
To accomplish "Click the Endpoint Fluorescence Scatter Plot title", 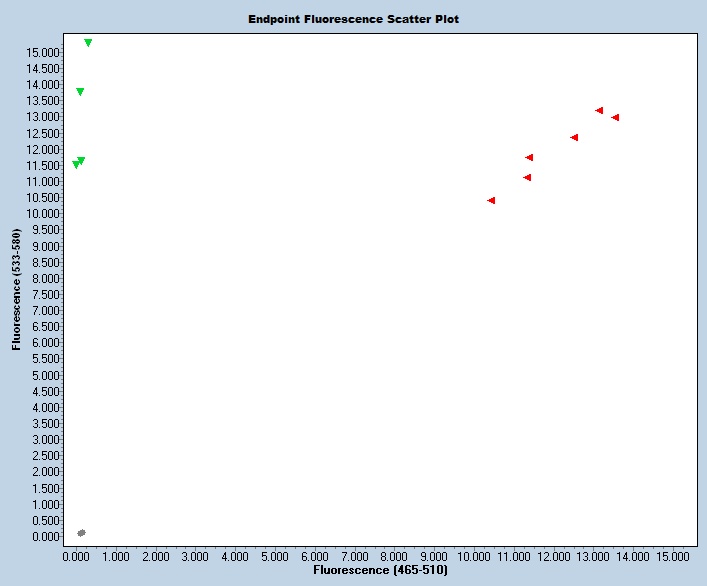I will [353, 19].
